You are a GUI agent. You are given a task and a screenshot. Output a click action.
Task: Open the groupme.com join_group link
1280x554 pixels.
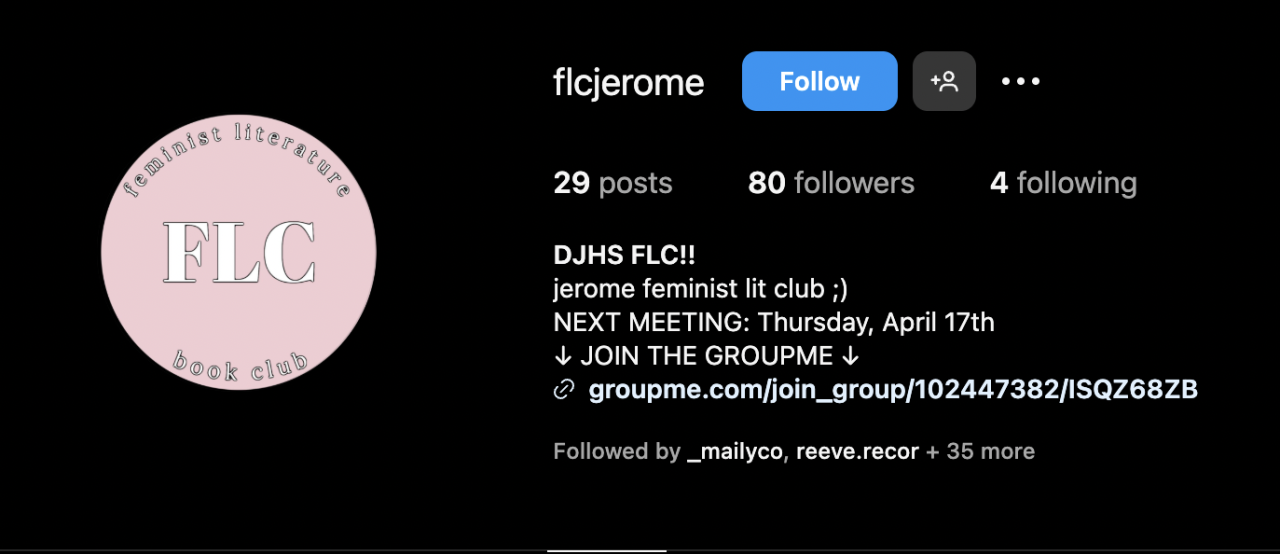pyautogui.click(x=893, y=390)
